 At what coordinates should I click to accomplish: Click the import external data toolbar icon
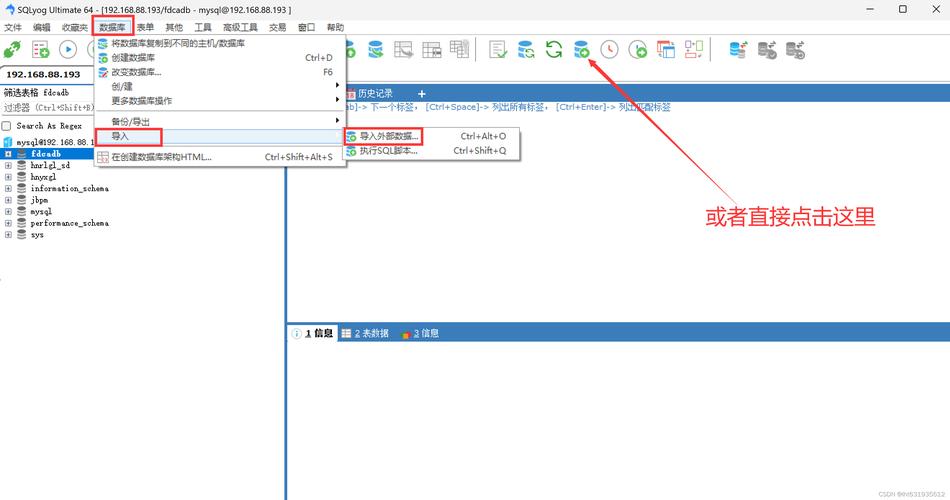coord(582,49)
